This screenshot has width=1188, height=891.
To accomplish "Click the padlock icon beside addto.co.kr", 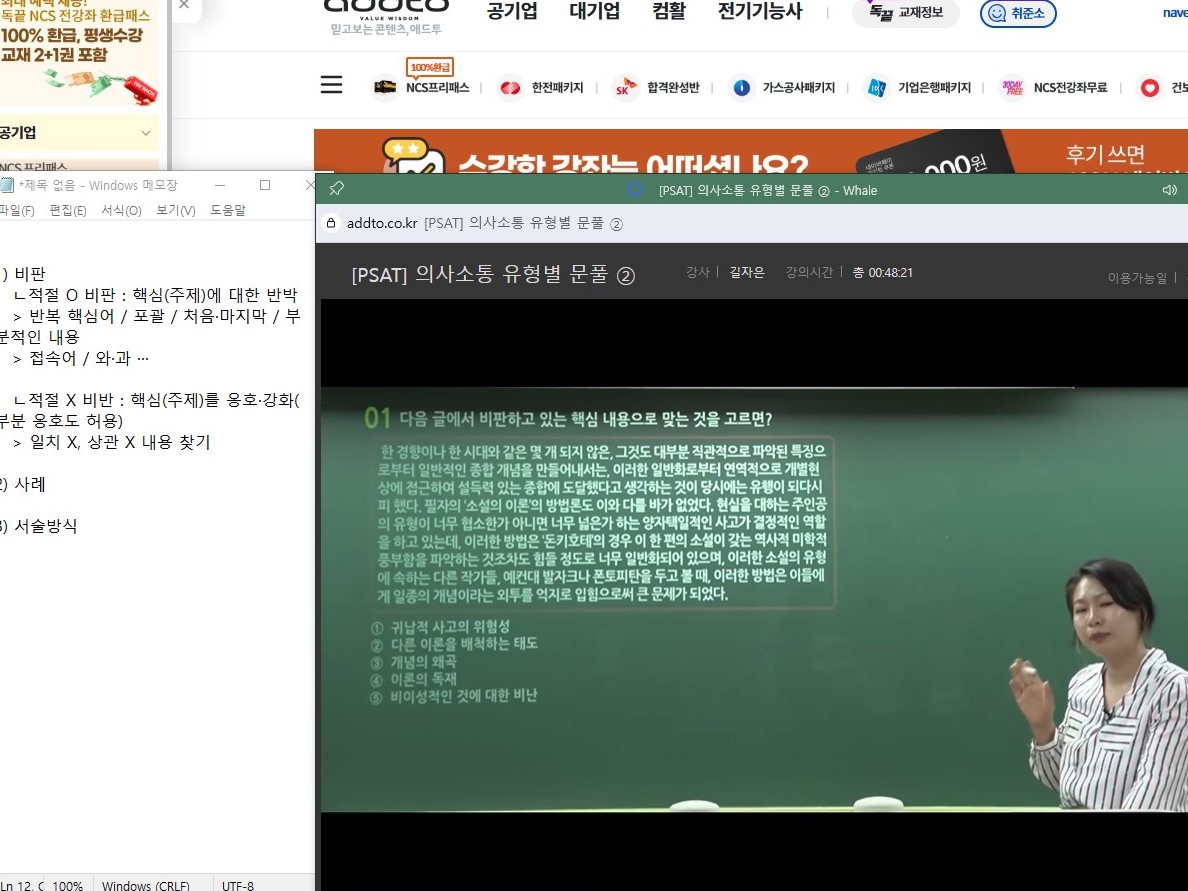I will click(x=330, y=223).
